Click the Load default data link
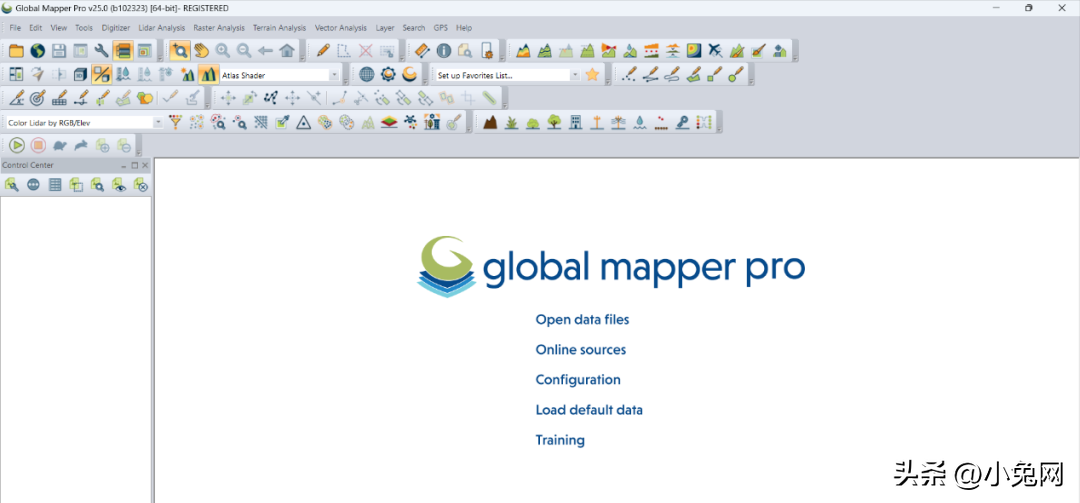1080x503 pixels. pos(589,410)
